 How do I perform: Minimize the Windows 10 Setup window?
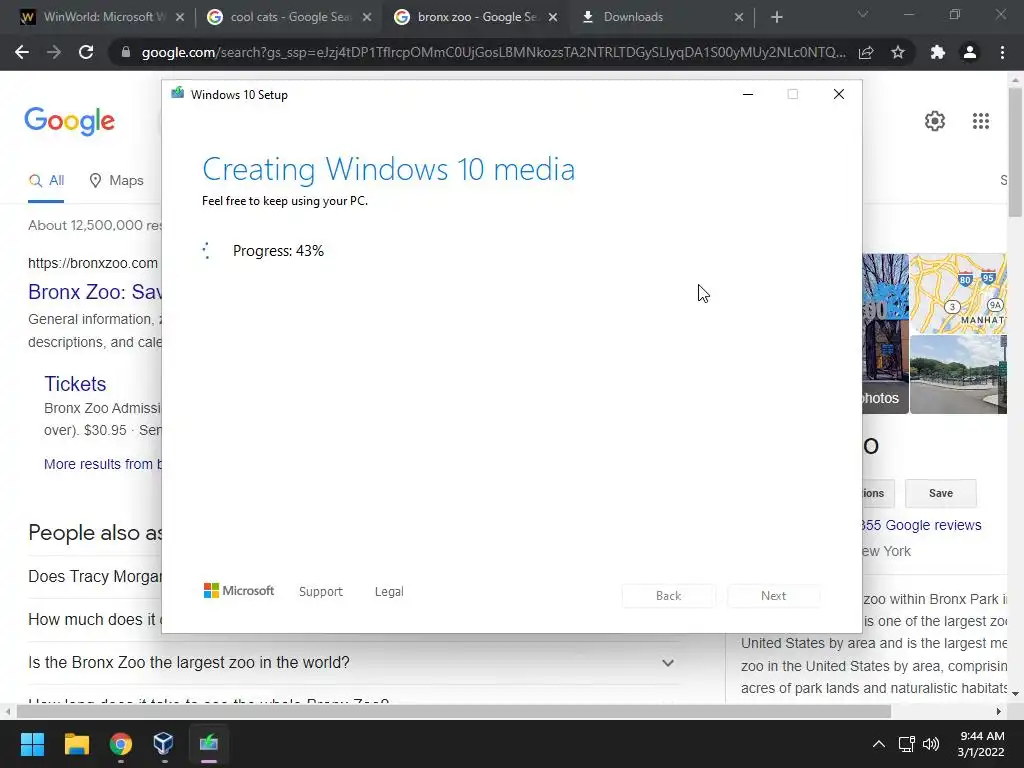748,95
